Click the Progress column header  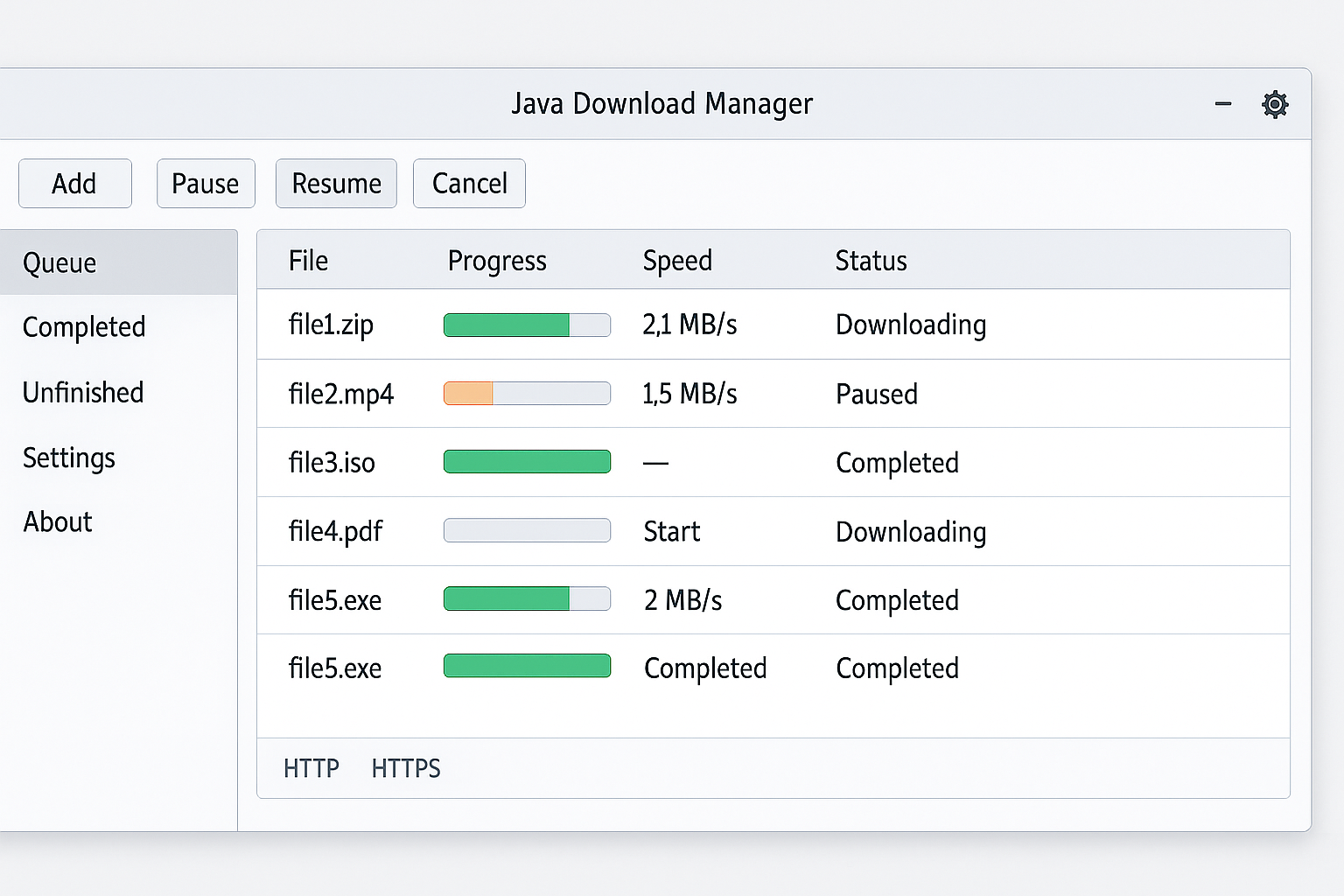(497, 261)
